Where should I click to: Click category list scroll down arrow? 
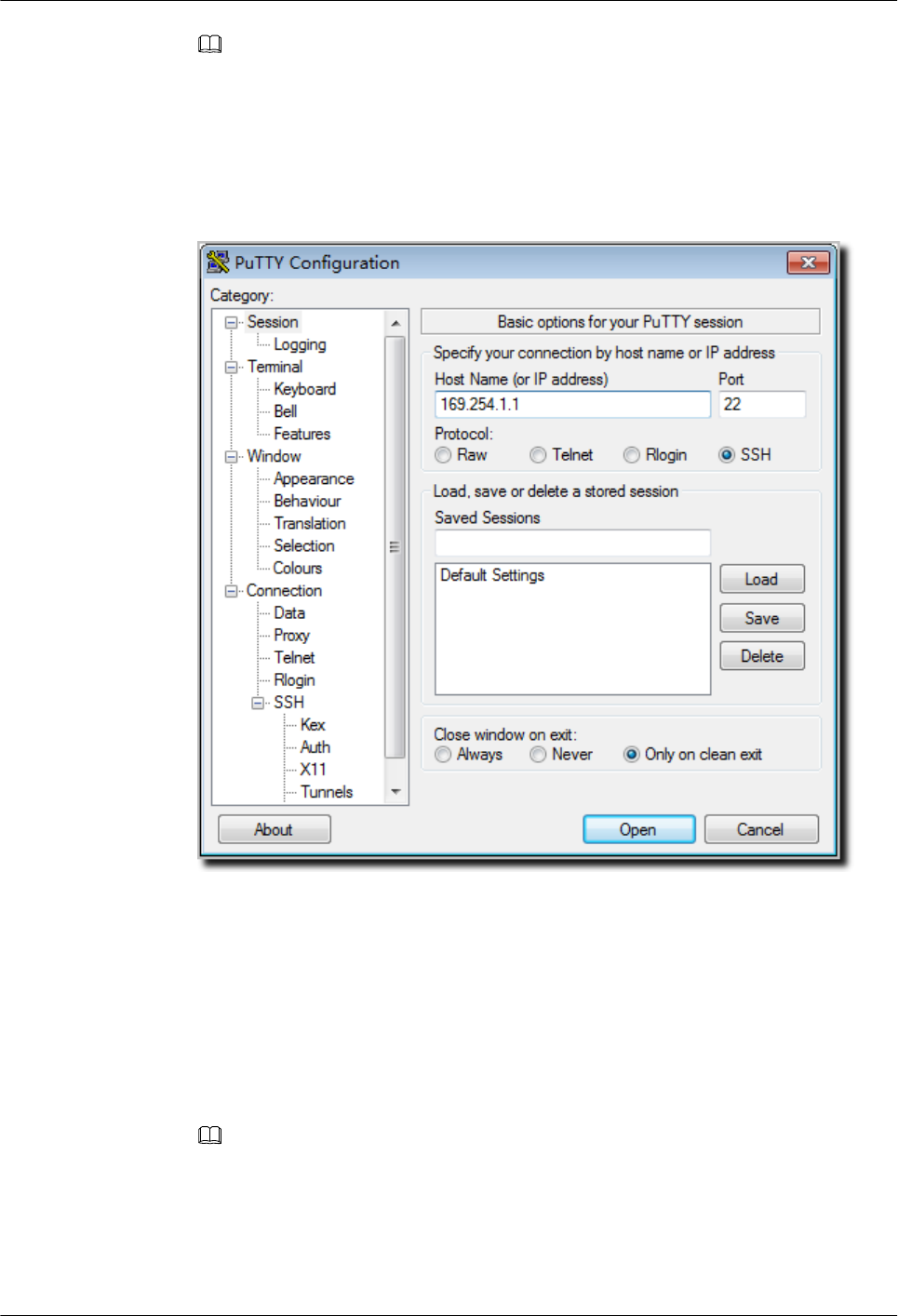(395, 792)
